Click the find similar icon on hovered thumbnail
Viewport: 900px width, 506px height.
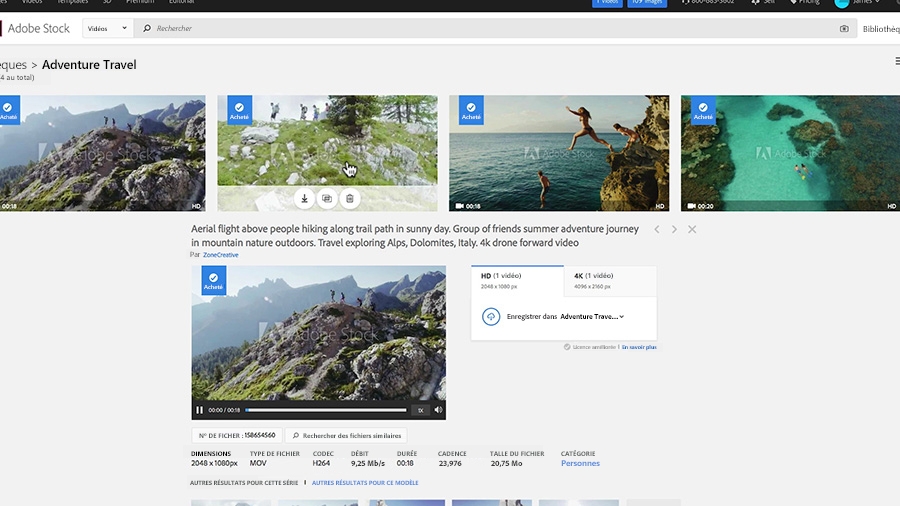pos(327,199)
